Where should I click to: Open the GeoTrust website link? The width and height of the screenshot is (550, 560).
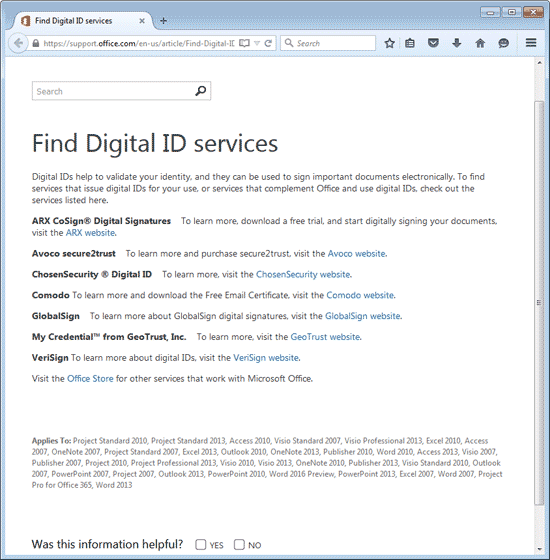pos(325,337)
